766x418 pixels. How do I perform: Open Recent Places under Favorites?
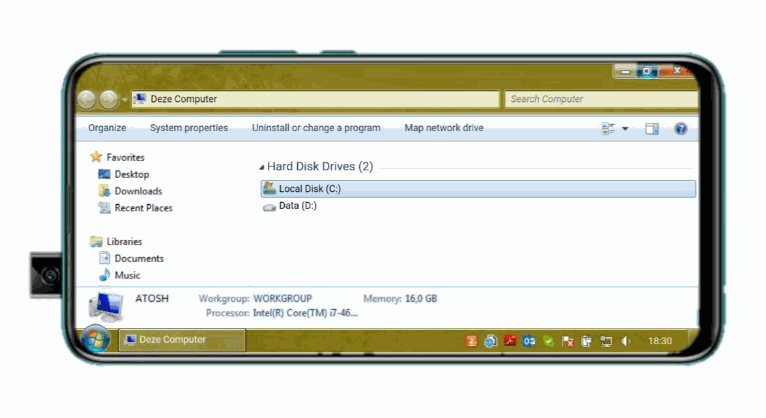pyautogui.click(x=144, y=208)
